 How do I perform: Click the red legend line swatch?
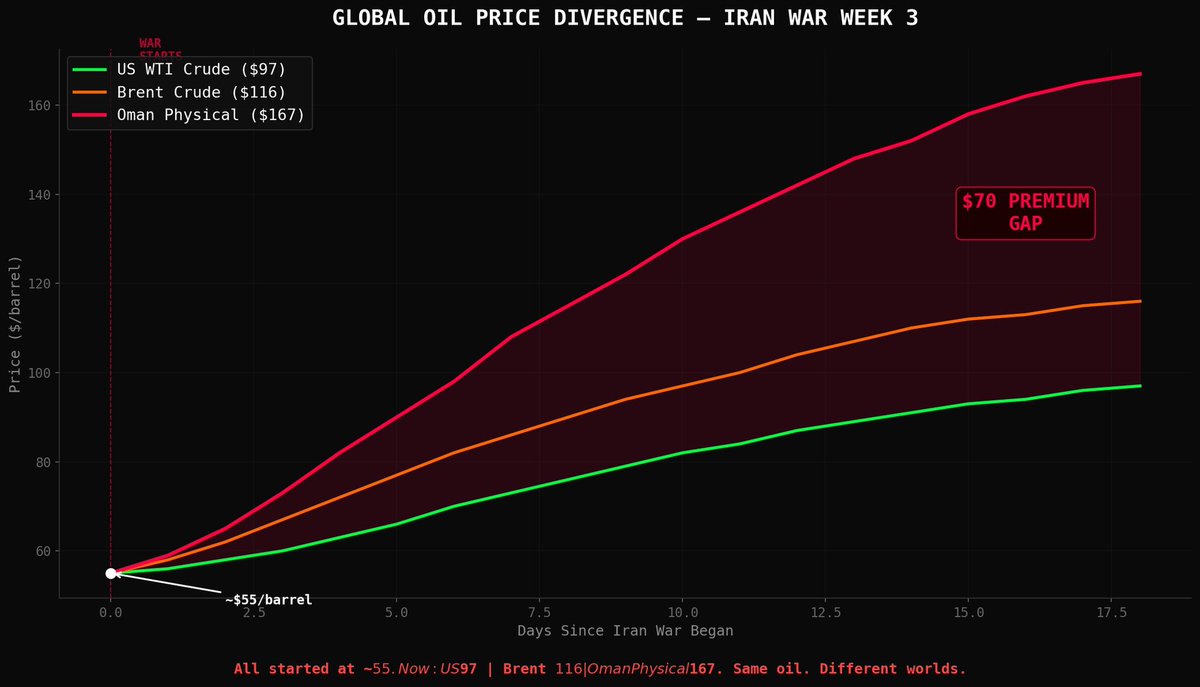[90, 115]
